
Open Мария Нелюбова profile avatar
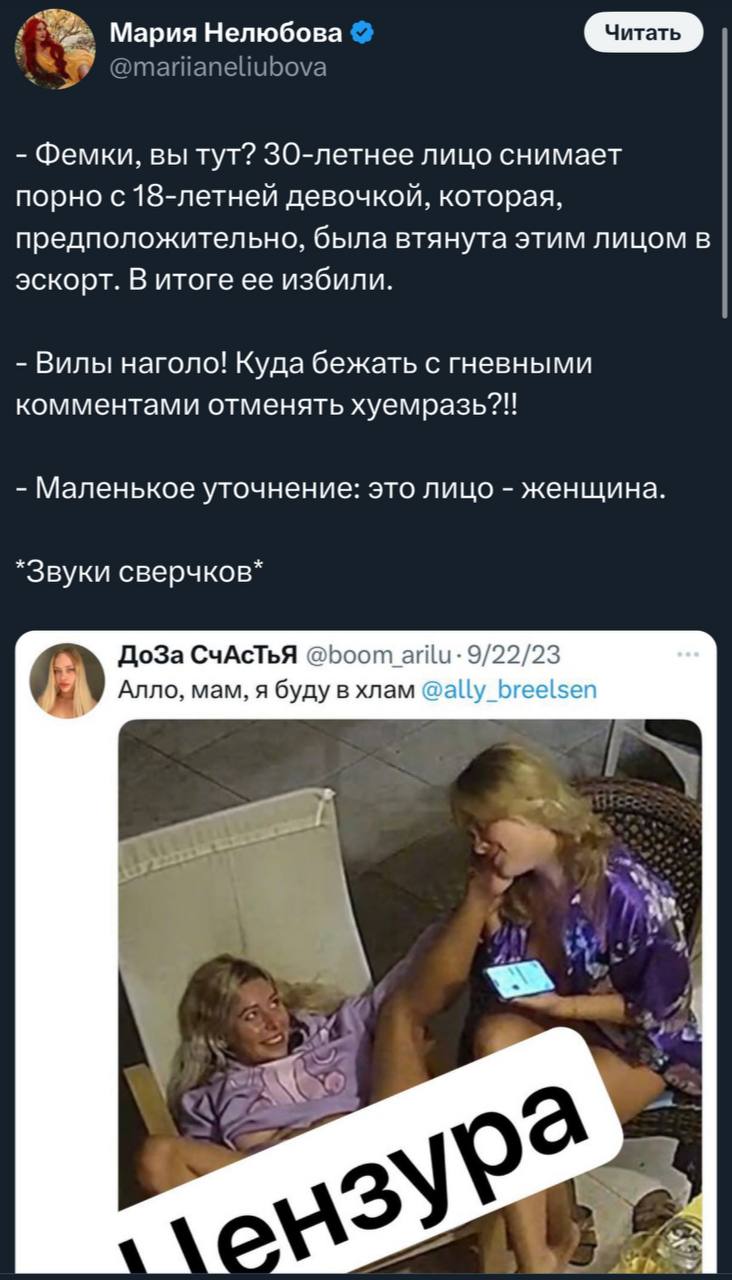[x=53, y=51]
